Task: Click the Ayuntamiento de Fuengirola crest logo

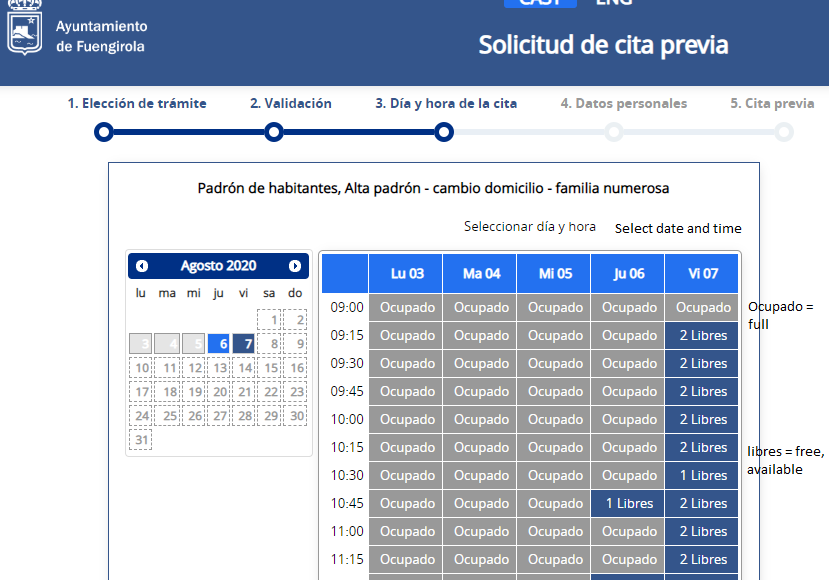Action: point(25,30)
